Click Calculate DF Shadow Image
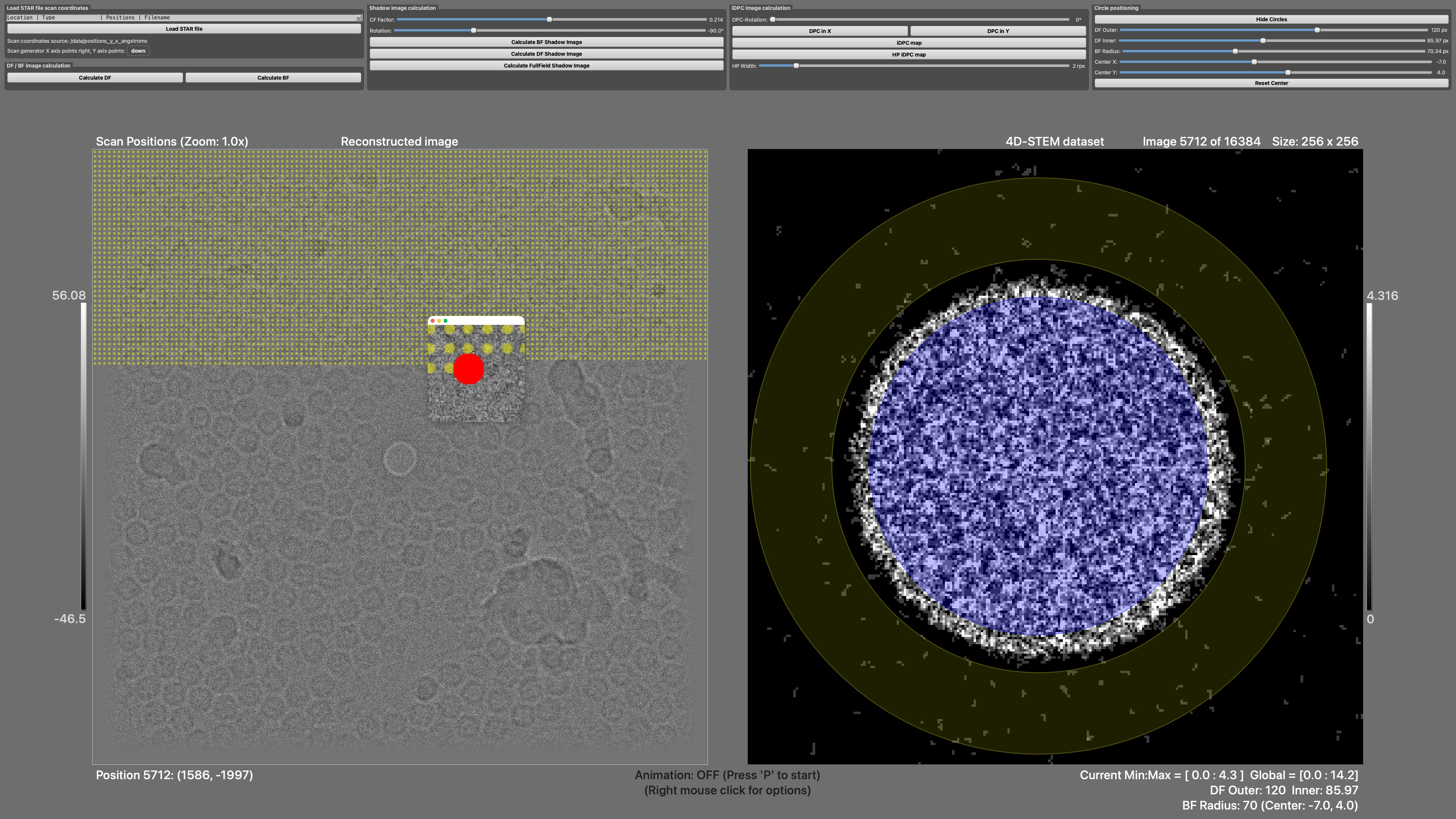 click(546, 54)
